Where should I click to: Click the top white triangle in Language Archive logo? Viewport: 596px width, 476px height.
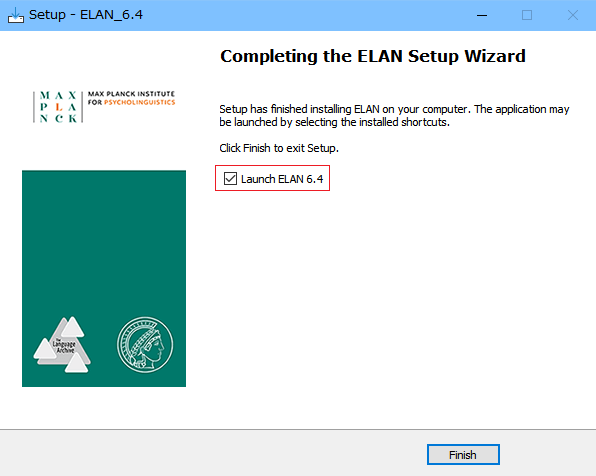pos(72,327)
